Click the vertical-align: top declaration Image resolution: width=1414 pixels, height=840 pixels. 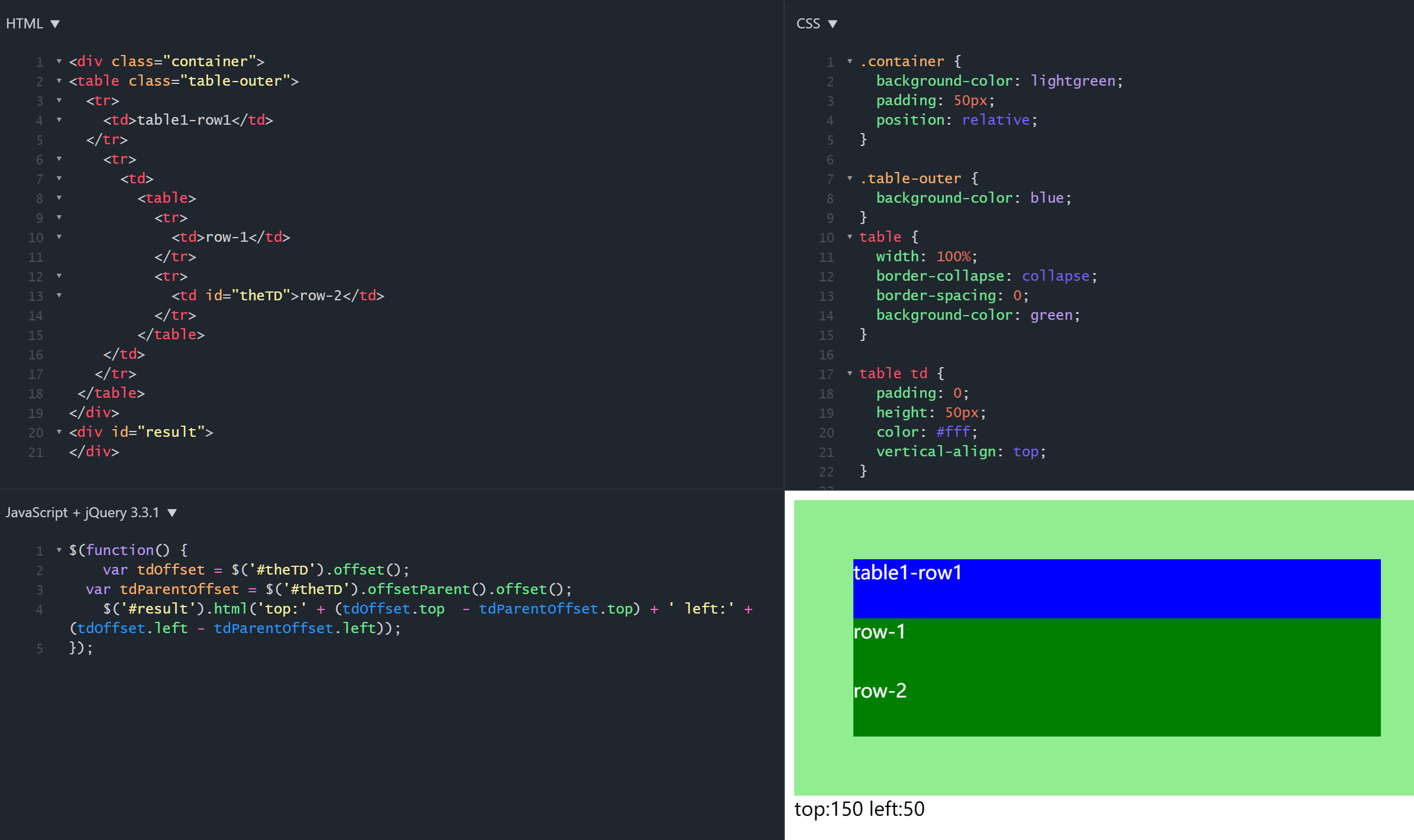(x=960, y=452)
